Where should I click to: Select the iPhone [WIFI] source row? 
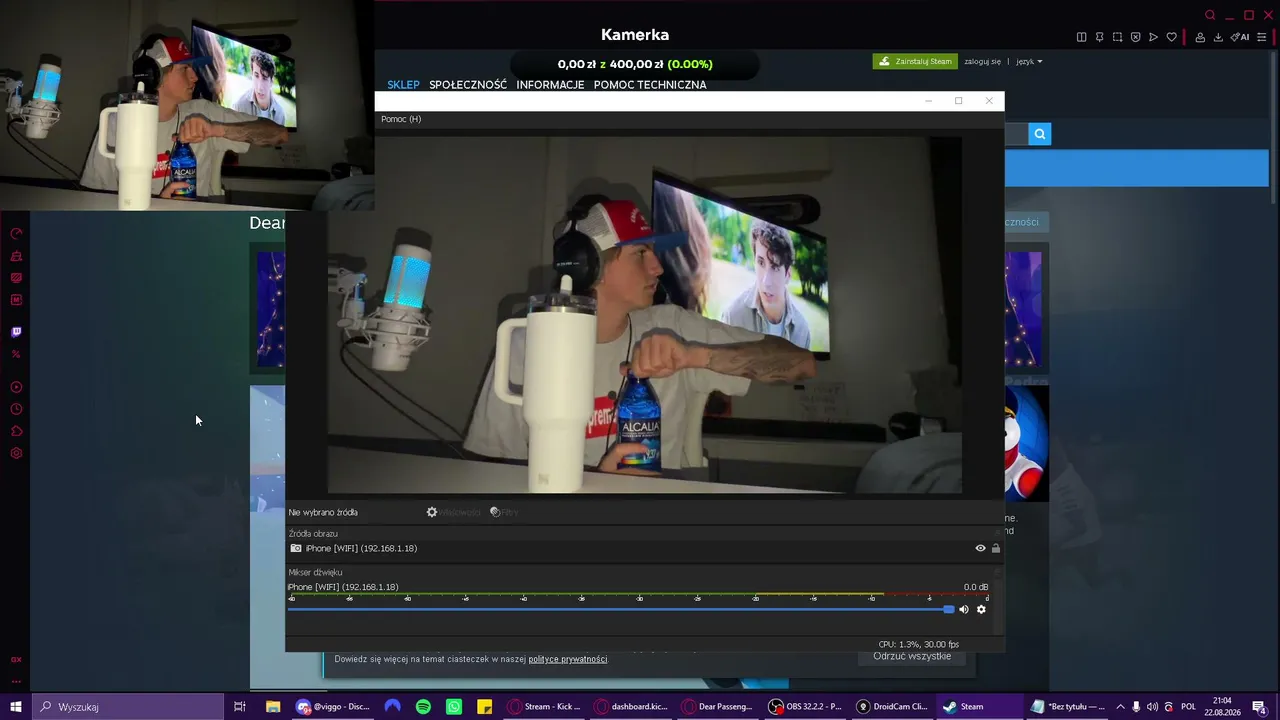pyautogui.click(x=645, y=548)
